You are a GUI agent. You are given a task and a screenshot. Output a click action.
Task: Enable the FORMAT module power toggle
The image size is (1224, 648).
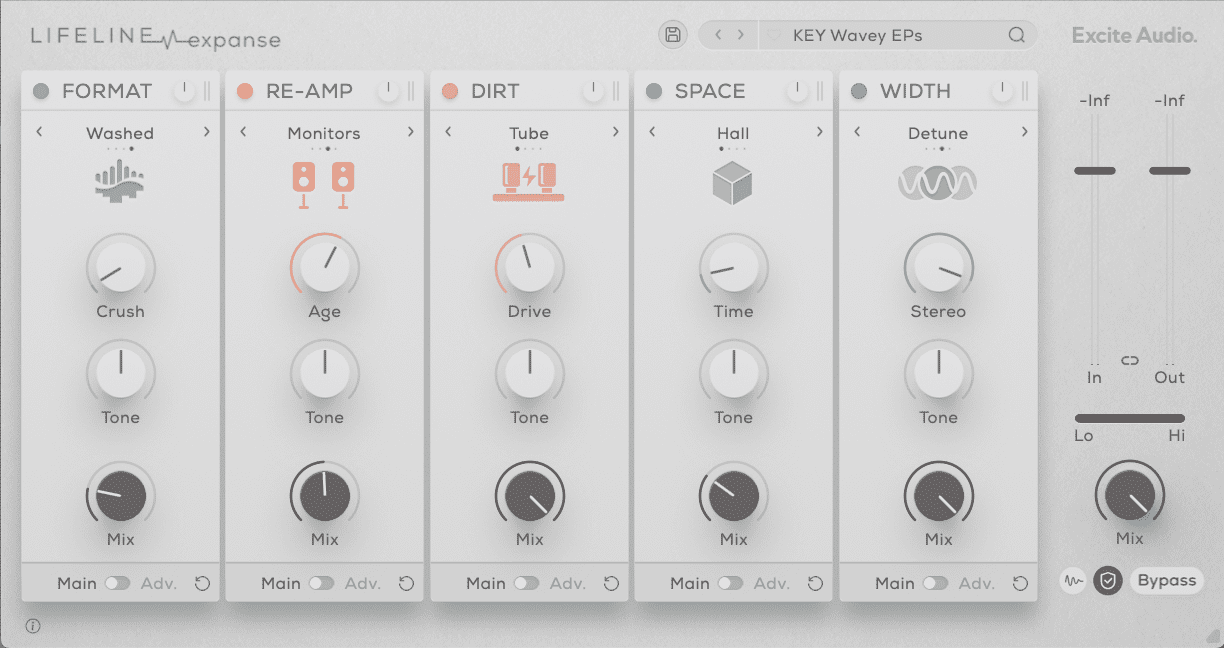click(41, 91)
